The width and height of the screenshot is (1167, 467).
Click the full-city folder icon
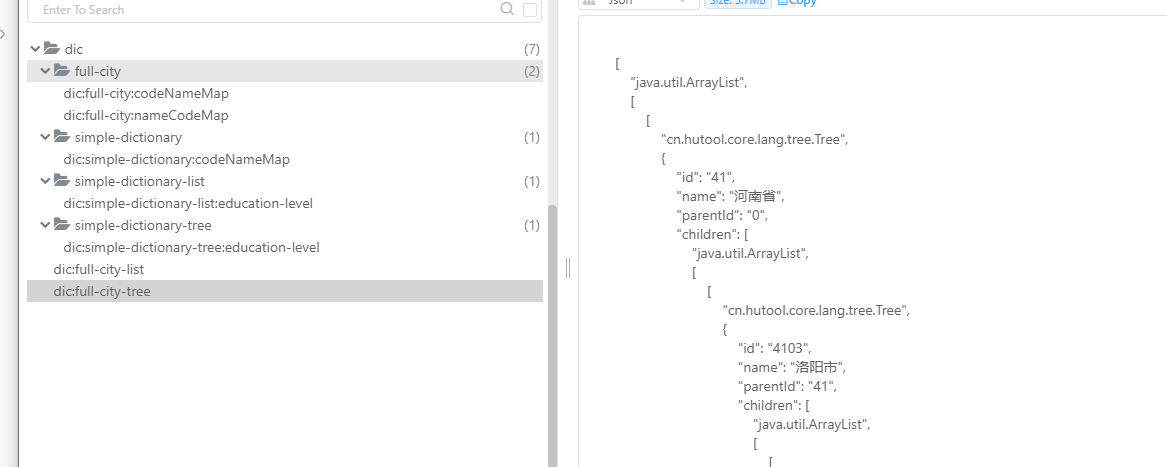(62, 71)
